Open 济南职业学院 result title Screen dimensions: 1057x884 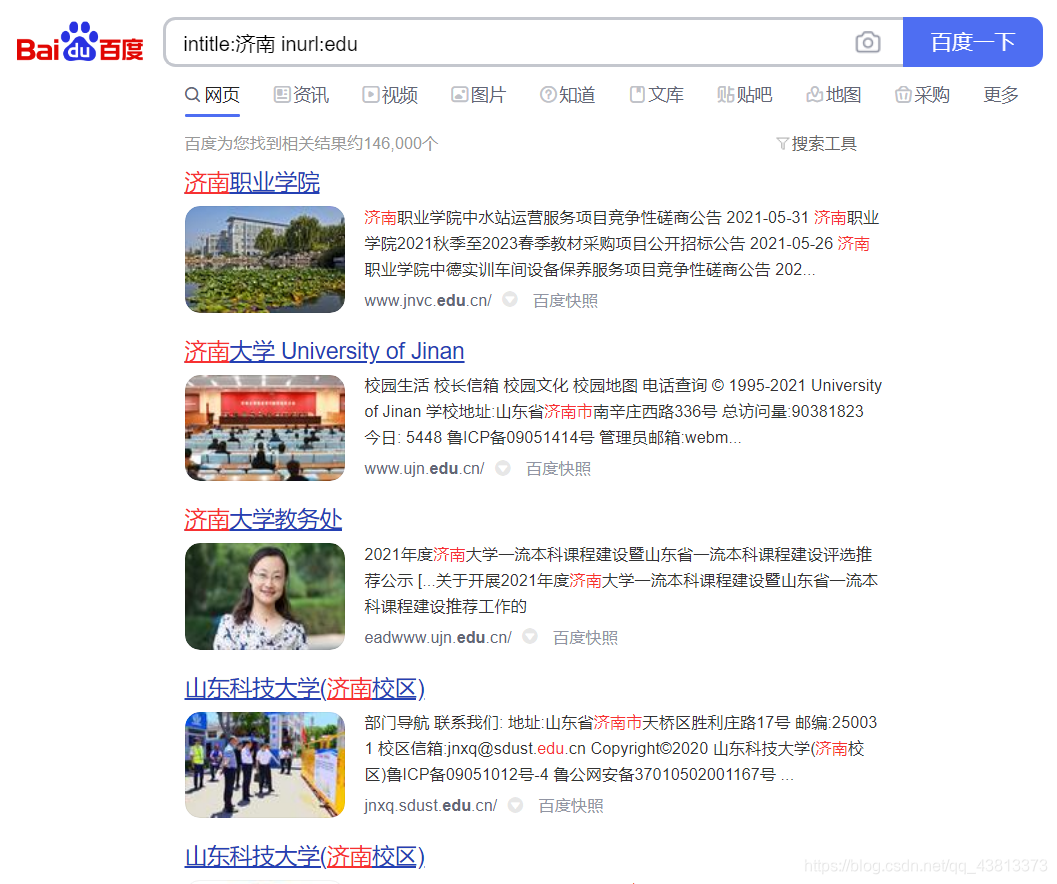(252, 183)
